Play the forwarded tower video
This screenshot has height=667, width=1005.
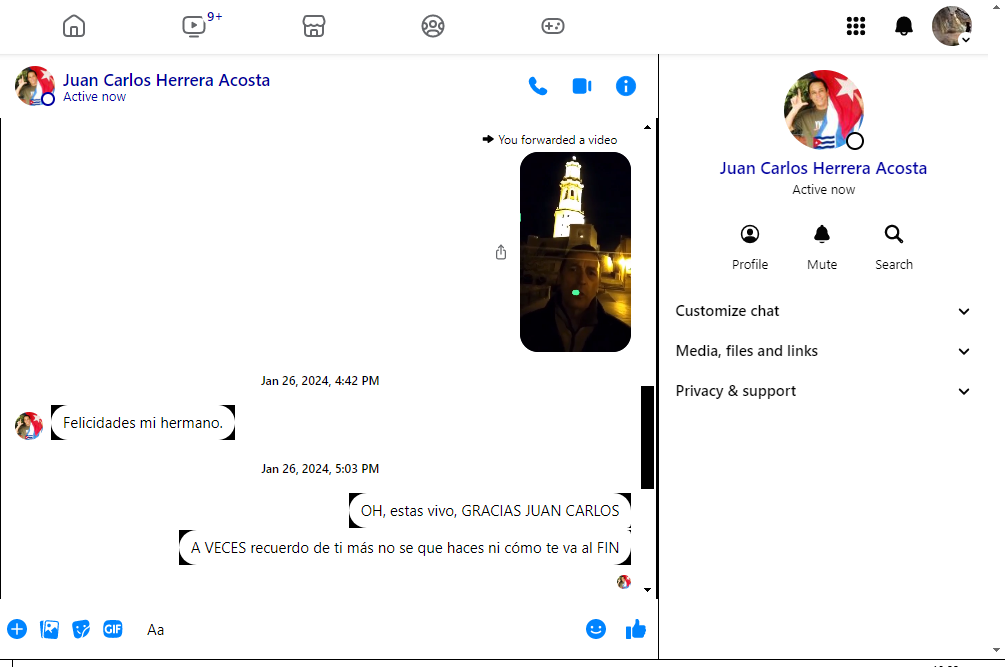coord(575,252)
